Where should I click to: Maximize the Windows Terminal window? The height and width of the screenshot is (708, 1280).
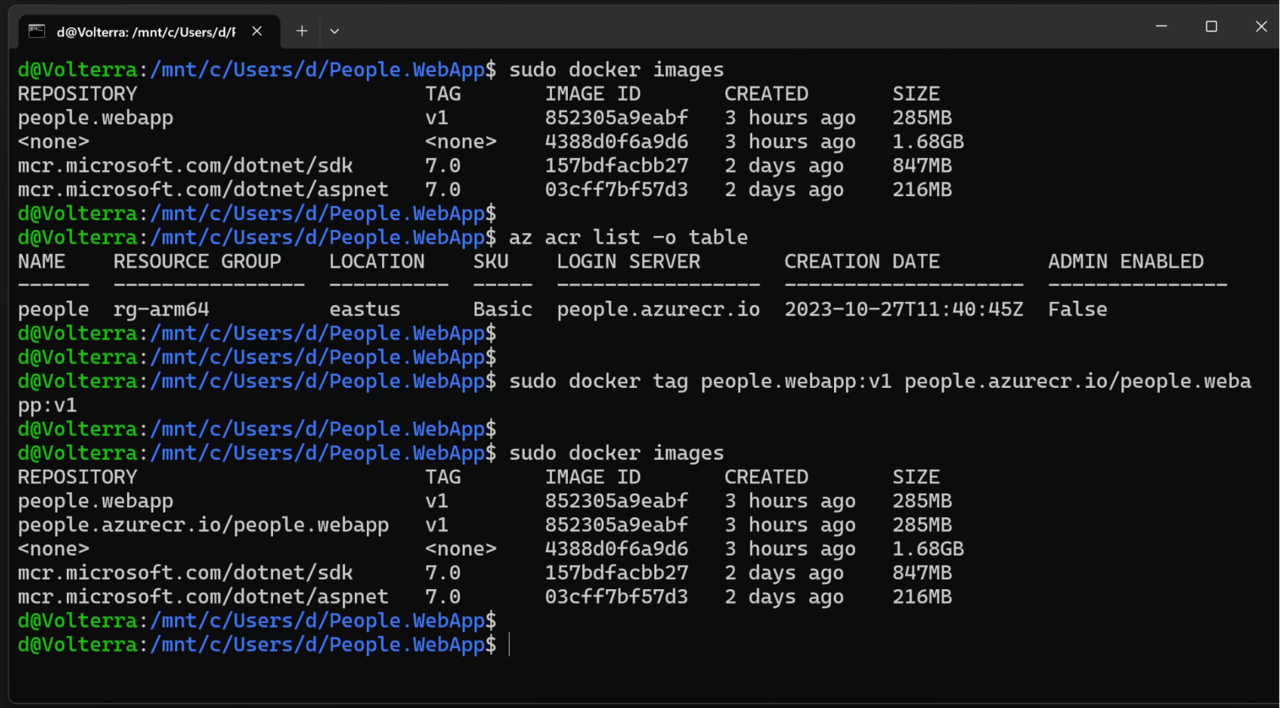[x=1211, y=26]
